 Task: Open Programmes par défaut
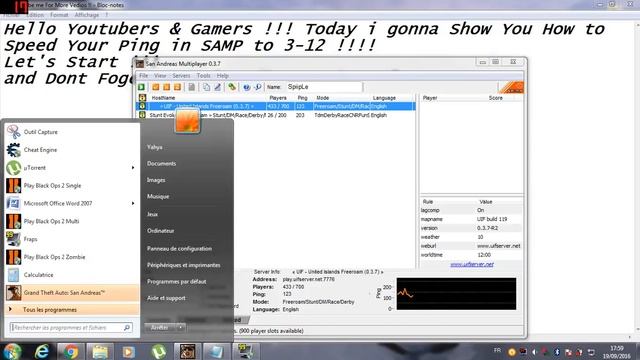pyautogui.click(x=177, y=281)
